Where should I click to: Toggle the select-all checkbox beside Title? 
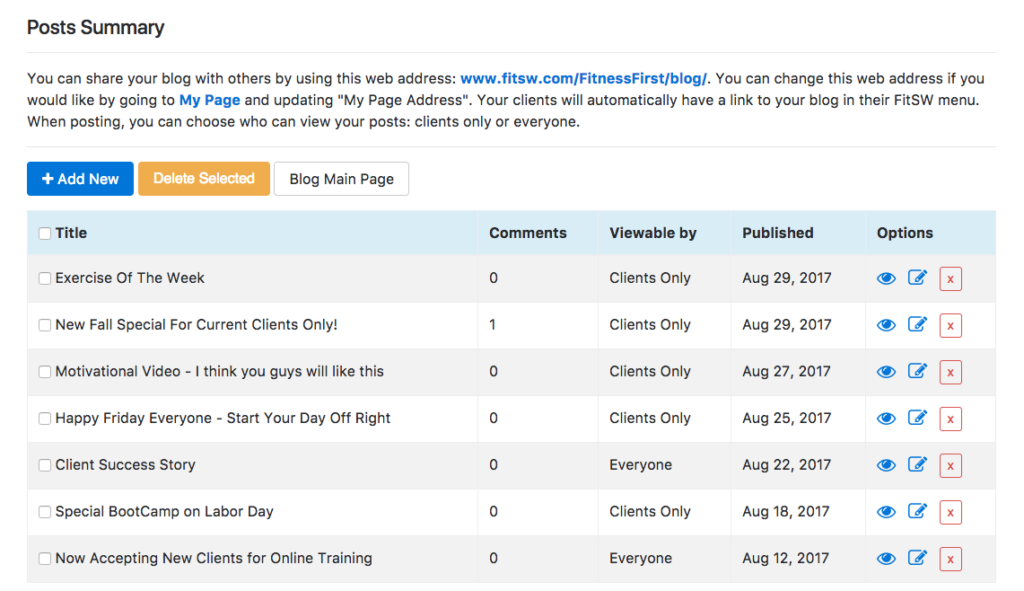(x=44, y=234)
